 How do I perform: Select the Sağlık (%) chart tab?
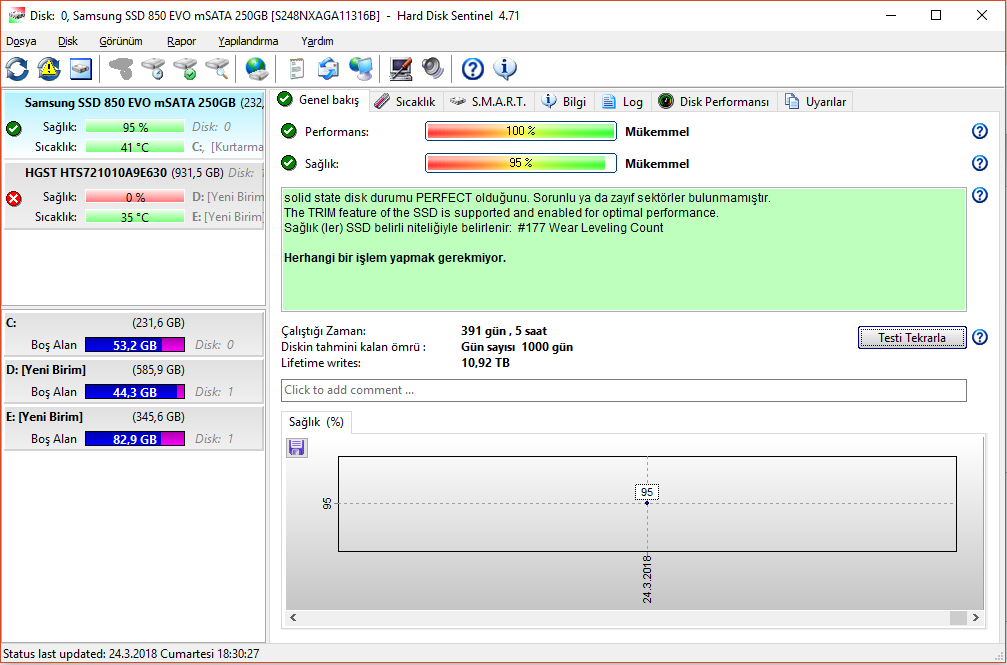(317, 422)
